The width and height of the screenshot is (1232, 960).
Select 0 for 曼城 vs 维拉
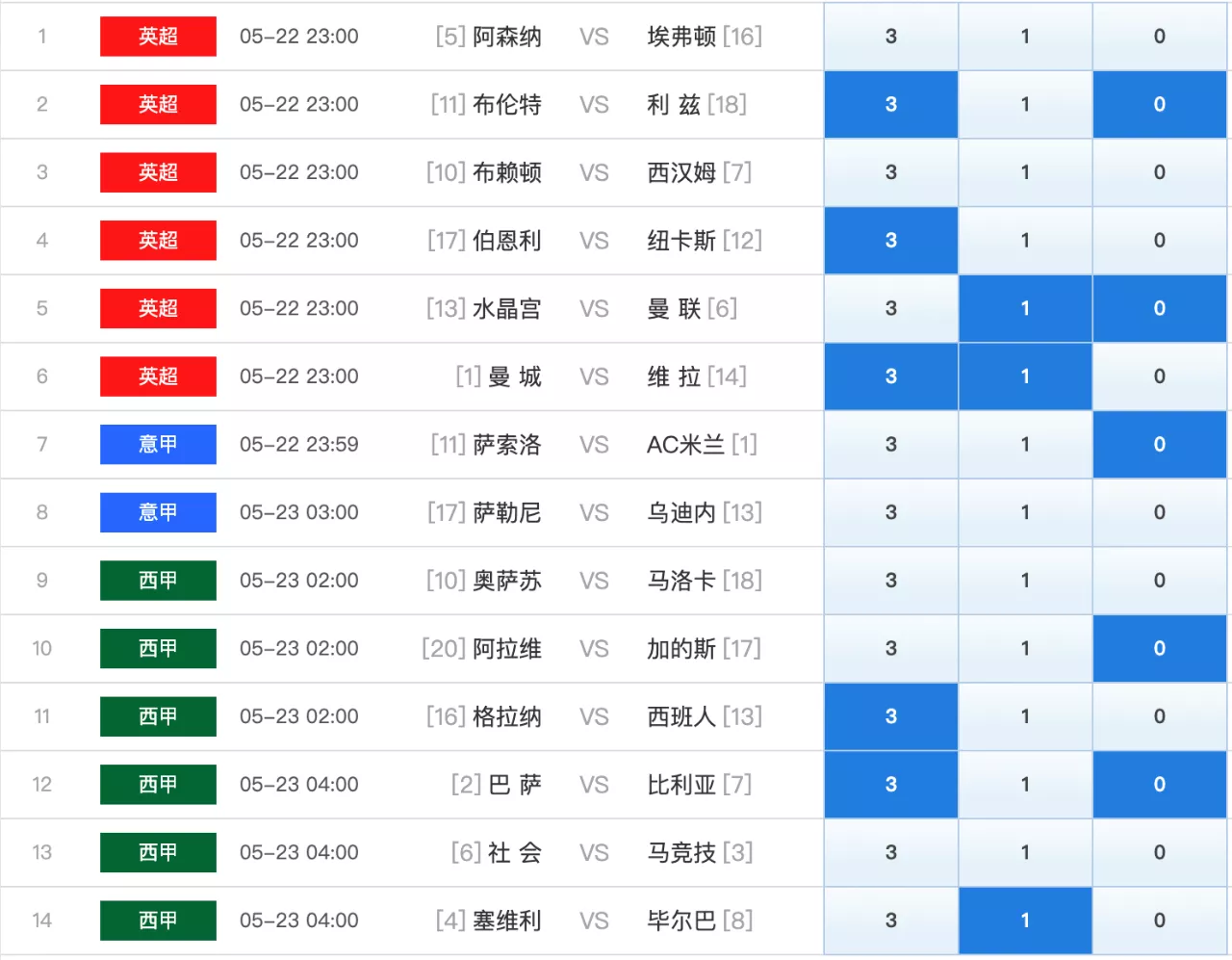pos(1160,376)
